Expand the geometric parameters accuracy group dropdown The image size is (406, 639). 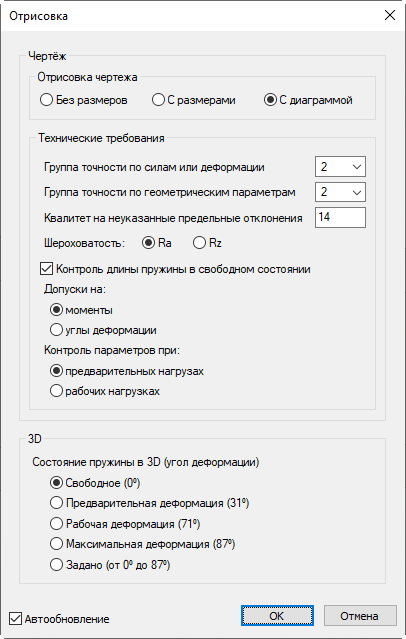tap(340, 192)
